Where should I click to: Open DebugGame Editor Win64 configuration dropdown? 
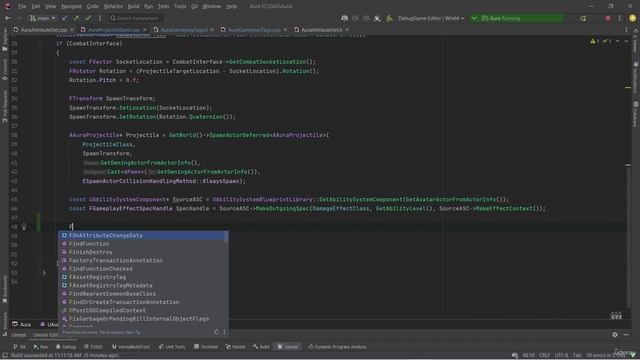click(431, 18)
